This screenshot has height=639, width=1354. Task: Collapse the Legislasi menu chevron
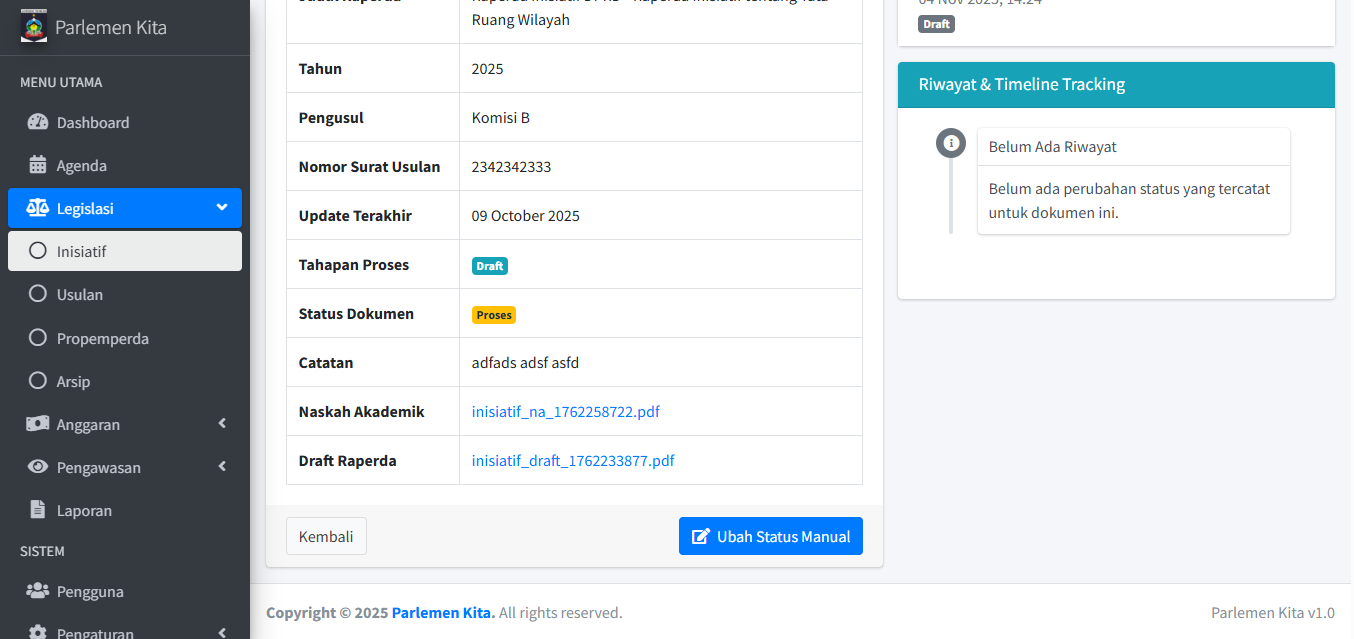click(x=222, y=208)
